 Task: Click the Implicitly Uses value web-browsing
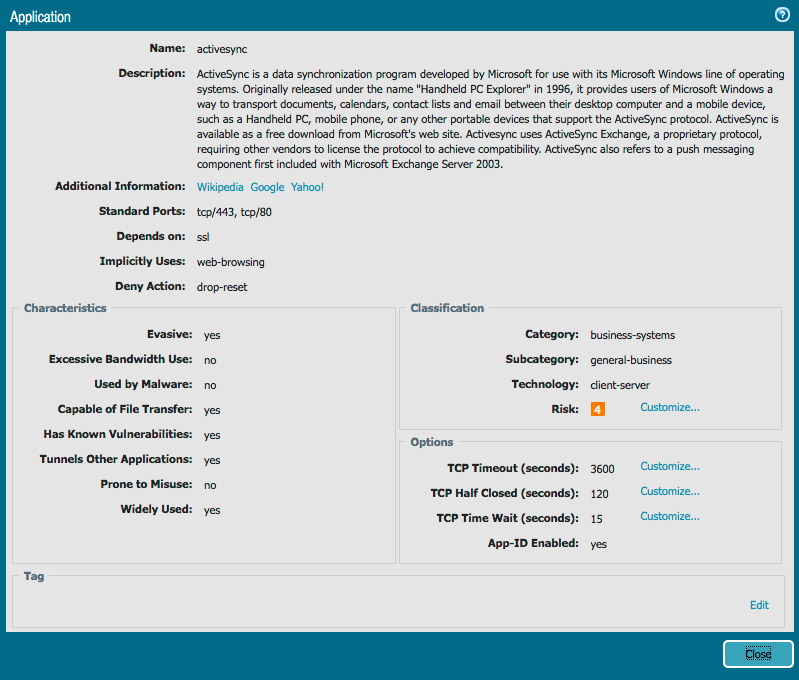[230, 262]
